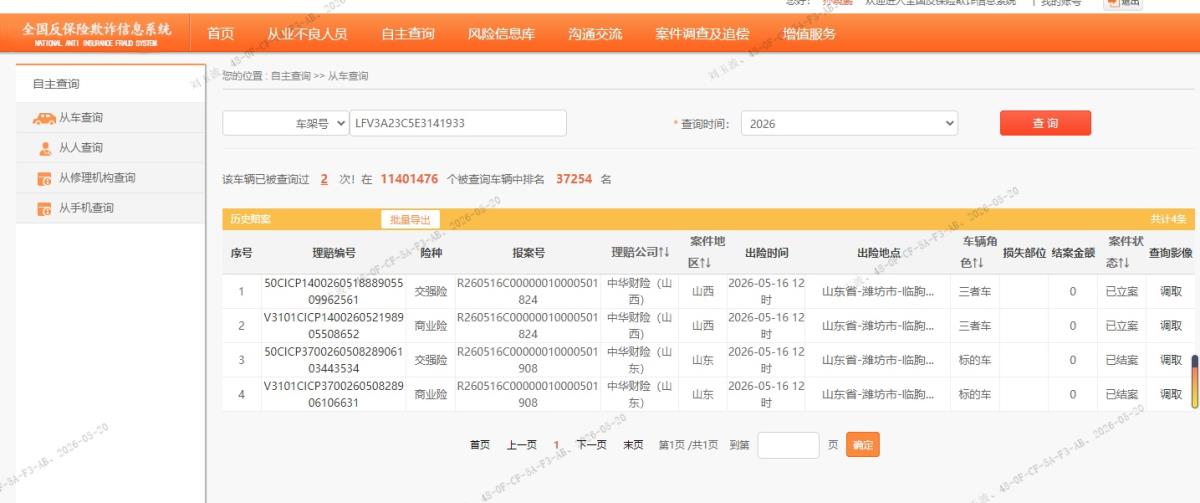1200x503 pixels.
Task: Click 交强险 cell in row 3
Action: click(x=431, y=360)
